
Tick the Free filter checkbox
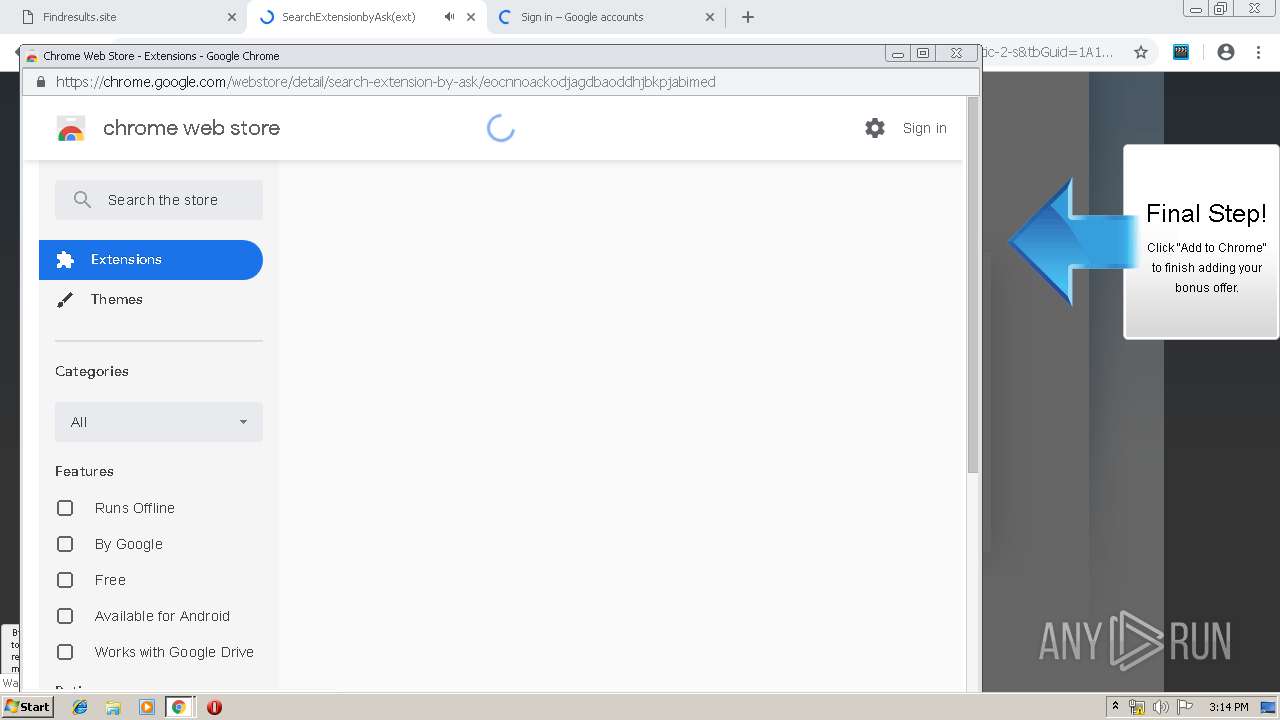click(x=65, y=580)
